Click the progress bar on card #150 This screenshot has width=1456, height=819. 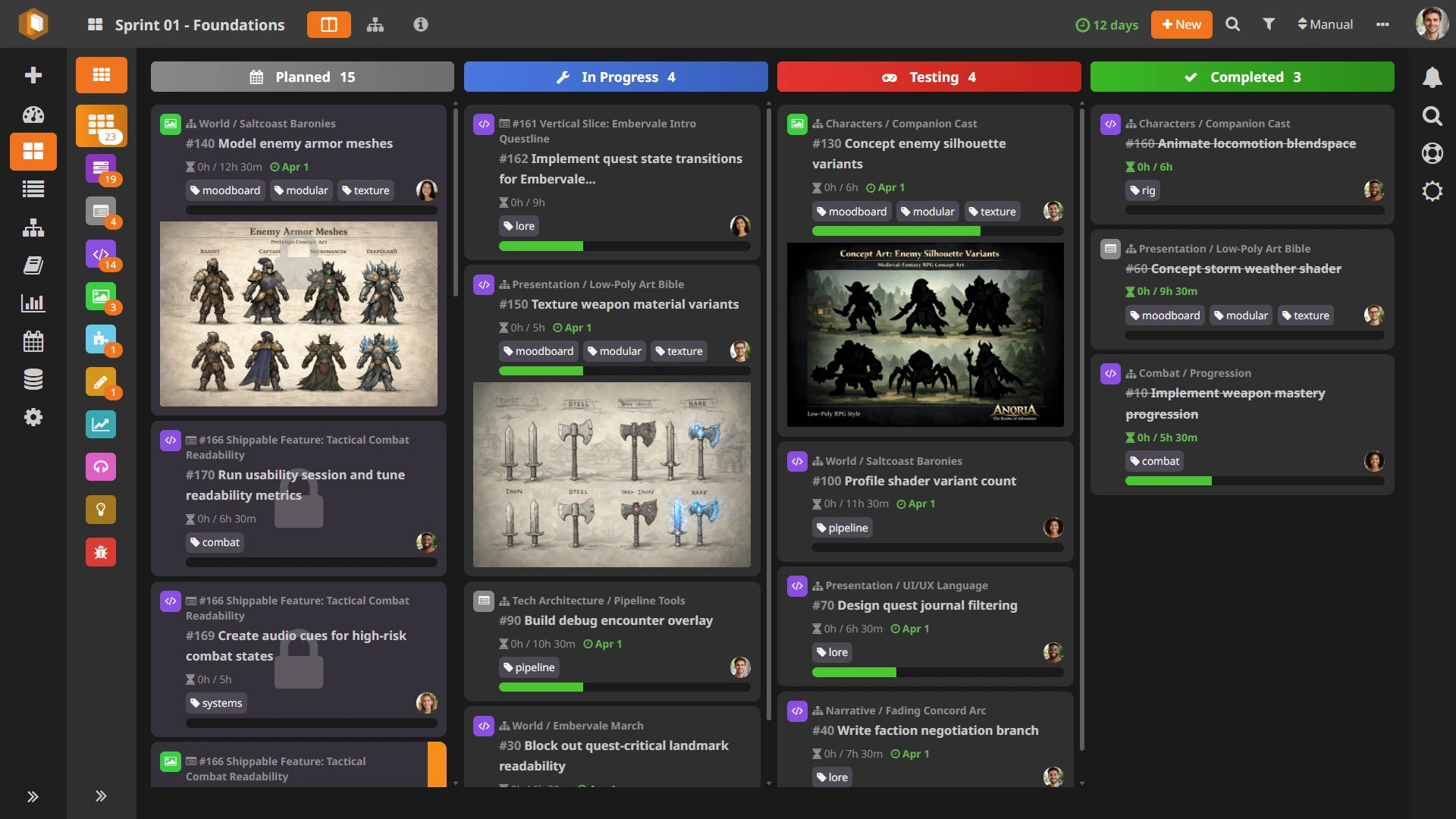point(623,371)
